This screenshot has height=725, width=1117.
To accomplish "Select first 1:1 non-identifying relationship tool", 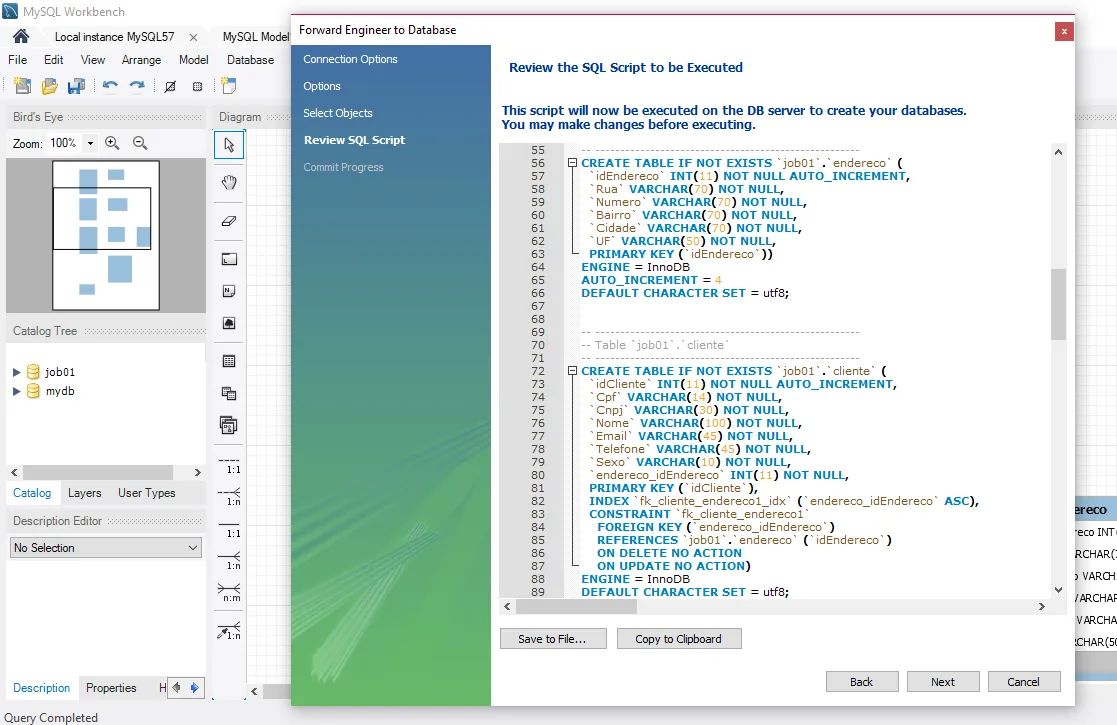I will point(229,465).
